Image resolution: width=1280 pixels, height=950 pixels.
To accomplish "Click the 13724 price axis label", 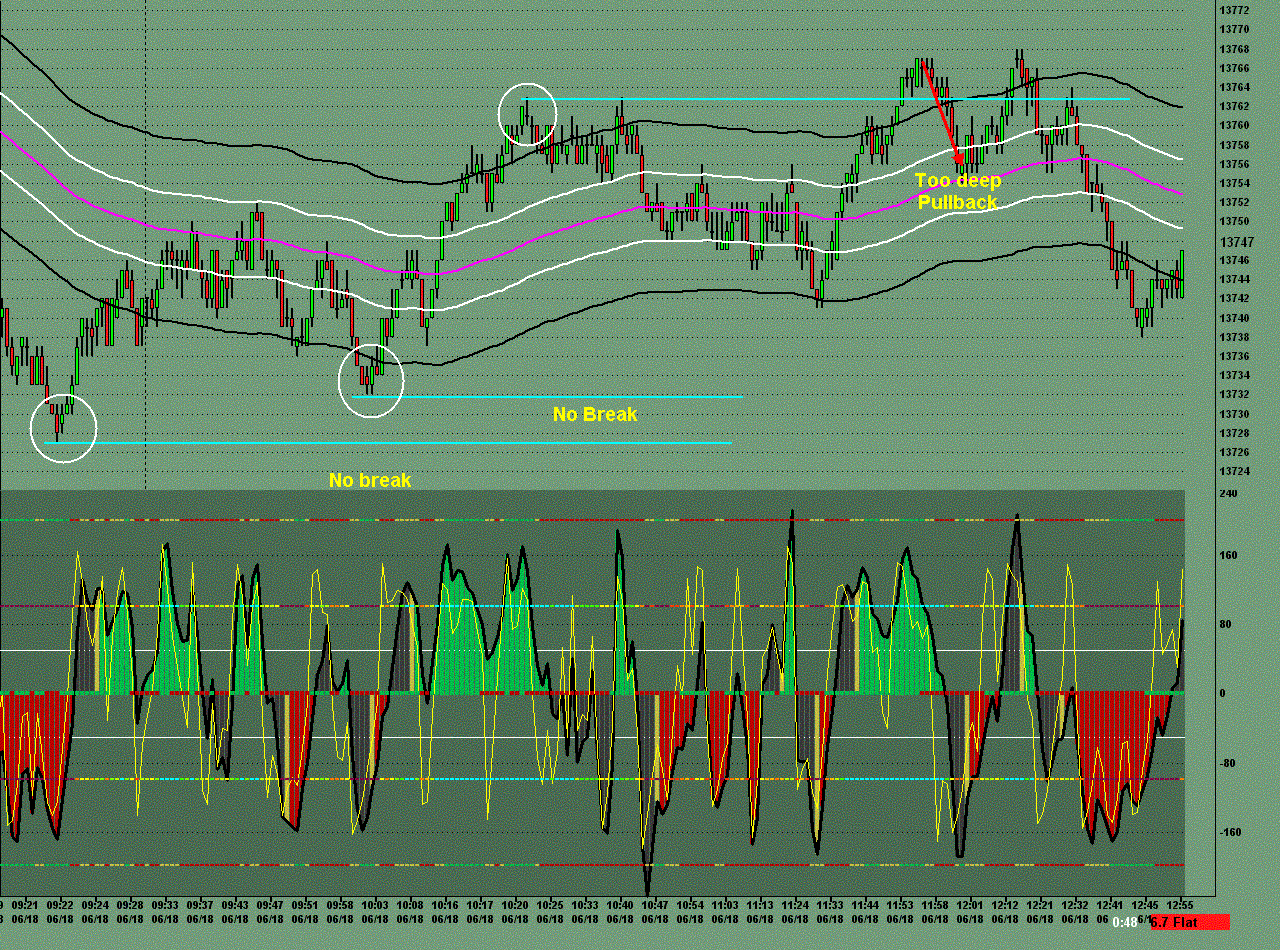I will [1234, 471].
